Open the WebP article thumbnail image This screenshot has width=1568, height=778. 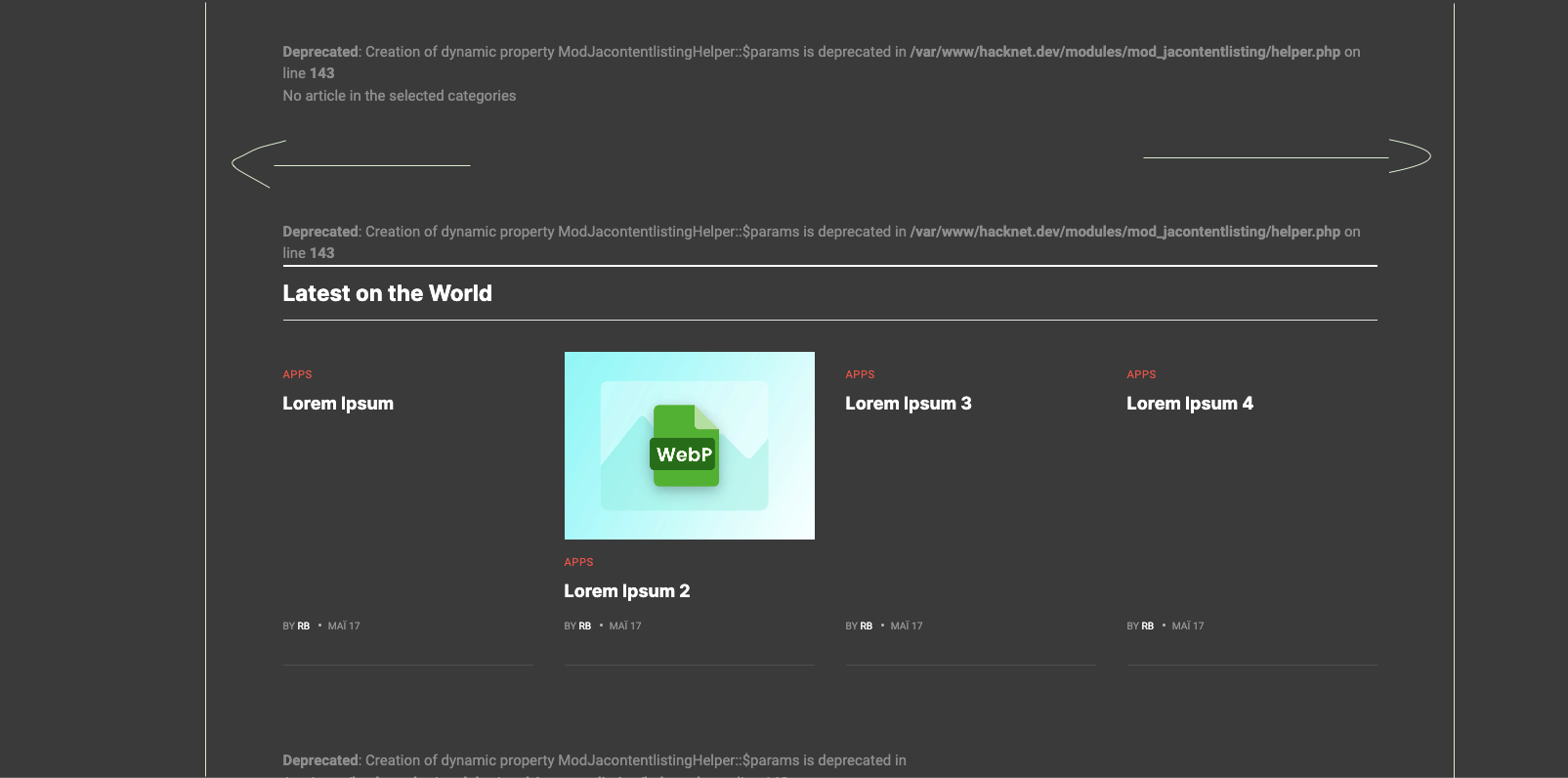pos(689,446)
